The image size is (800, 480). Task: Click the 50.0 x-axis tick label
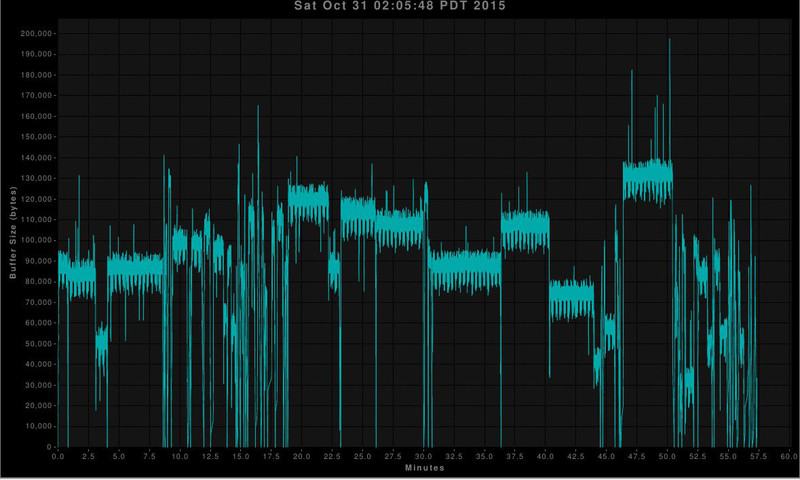pyautogui.click(x=667, y=456)
